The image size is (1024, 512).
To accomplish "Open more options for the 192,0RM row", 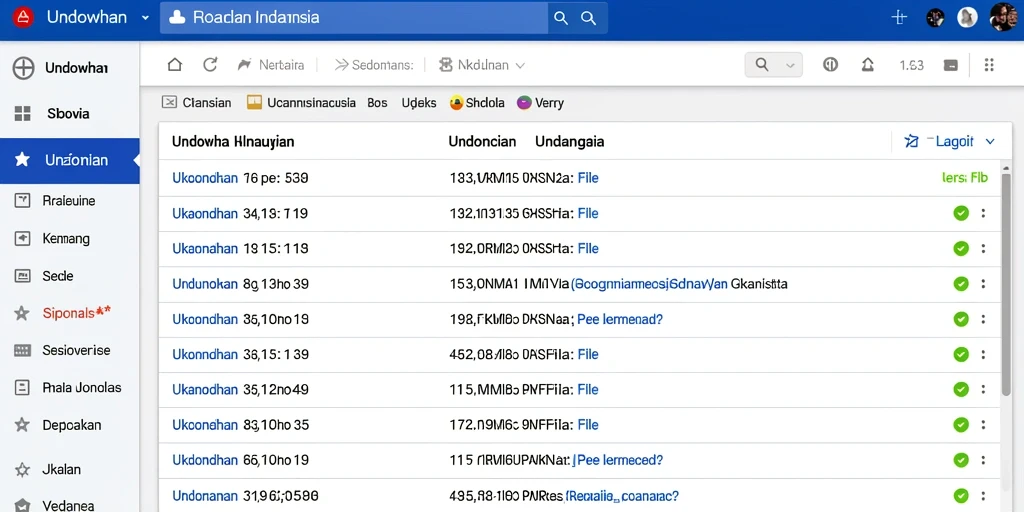I will pyautogui.click(x=983, y=248).
